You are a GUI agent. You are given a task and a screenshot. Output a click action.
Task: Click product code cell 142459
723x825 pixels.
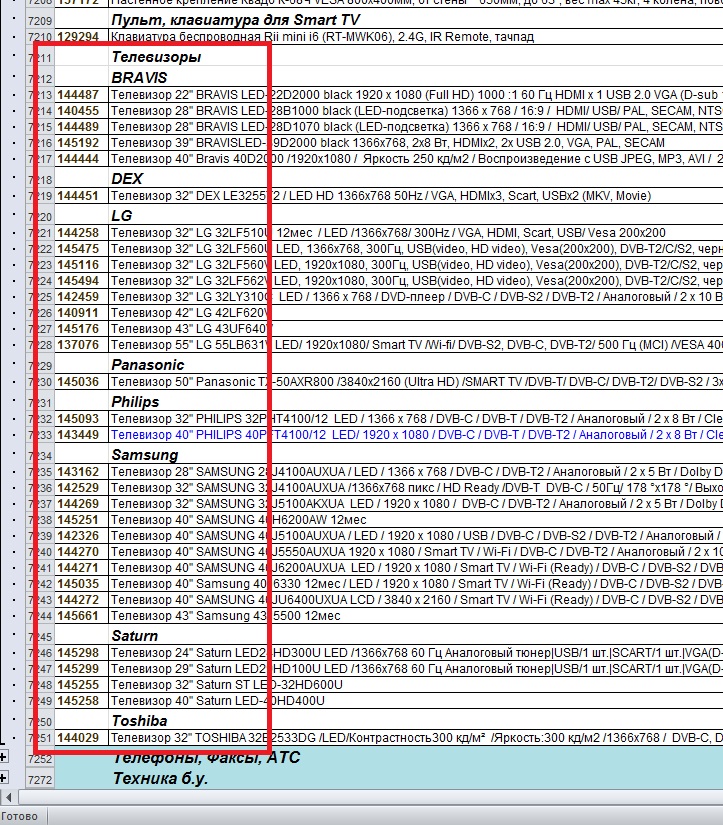pyautogui.click(x=82, y=297)
